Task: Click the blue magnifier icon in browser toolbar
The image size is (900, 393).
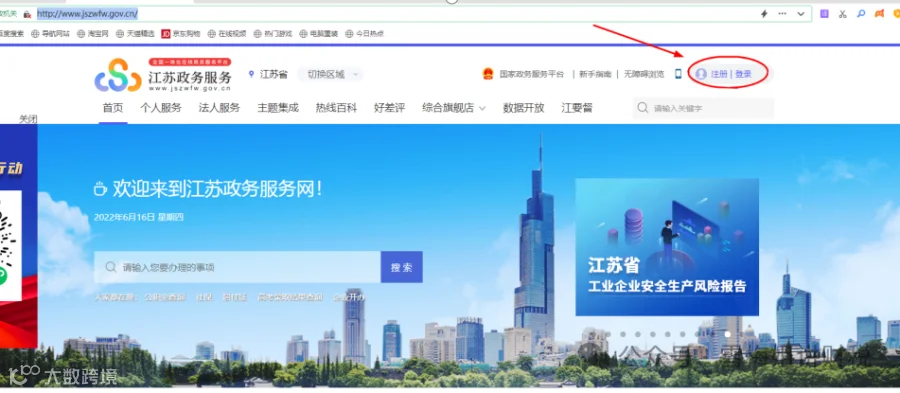Action: (861, 14)
